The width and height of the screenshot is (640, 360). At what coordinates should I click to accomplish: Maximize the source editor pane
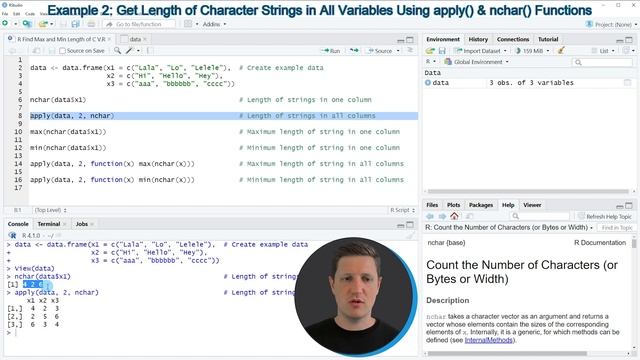click(x=410, y=40)
